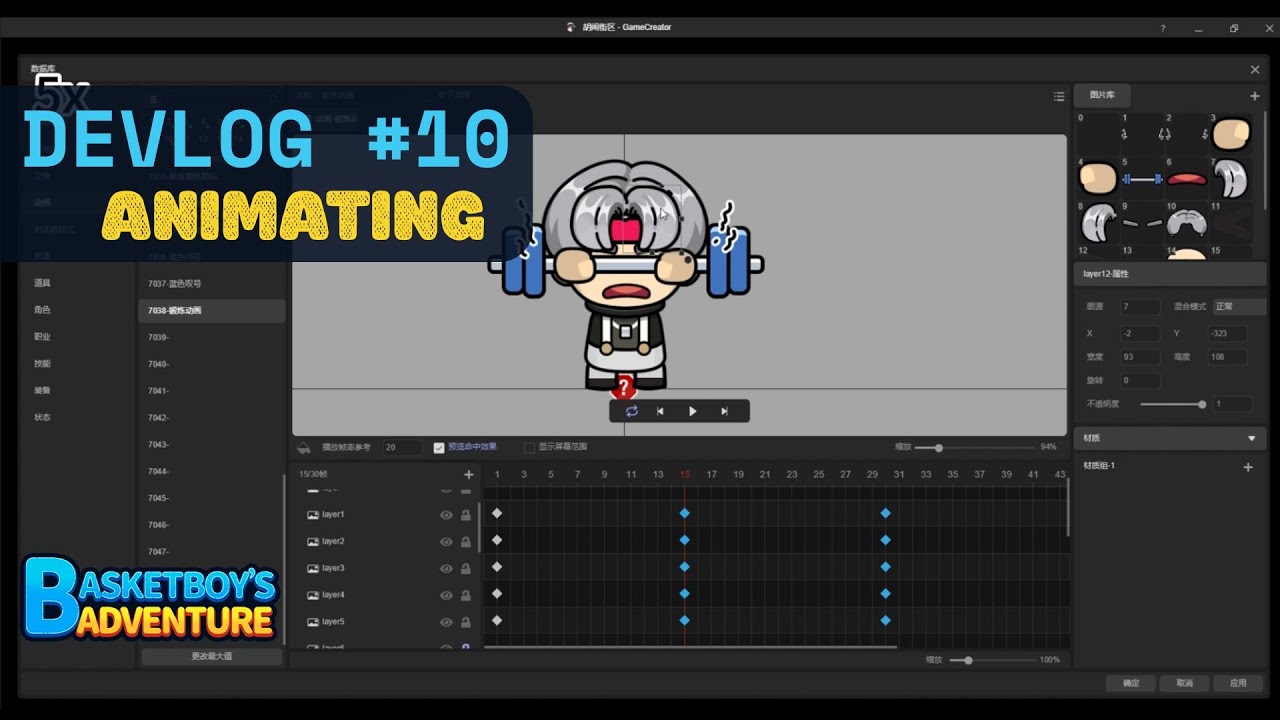Viewport: 1280px width, 720px height.
Task: Open the help question mark in the title bar
Action: (x=1162, y=28)
